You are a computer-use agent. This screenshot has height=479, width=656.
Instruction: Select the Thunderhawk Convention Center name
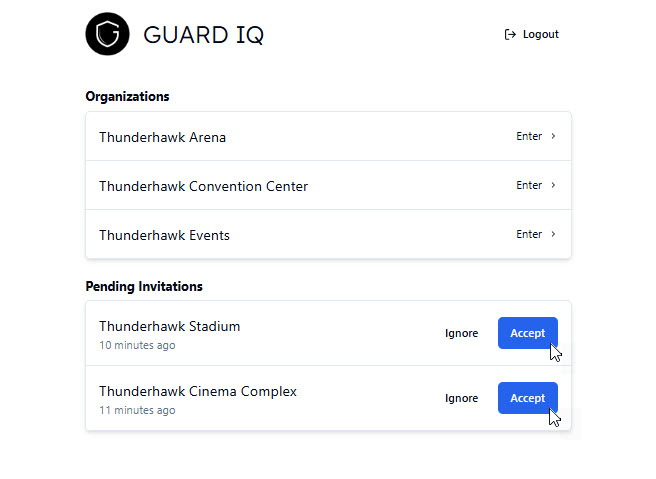pyautogui.click(x=203, y=186)
